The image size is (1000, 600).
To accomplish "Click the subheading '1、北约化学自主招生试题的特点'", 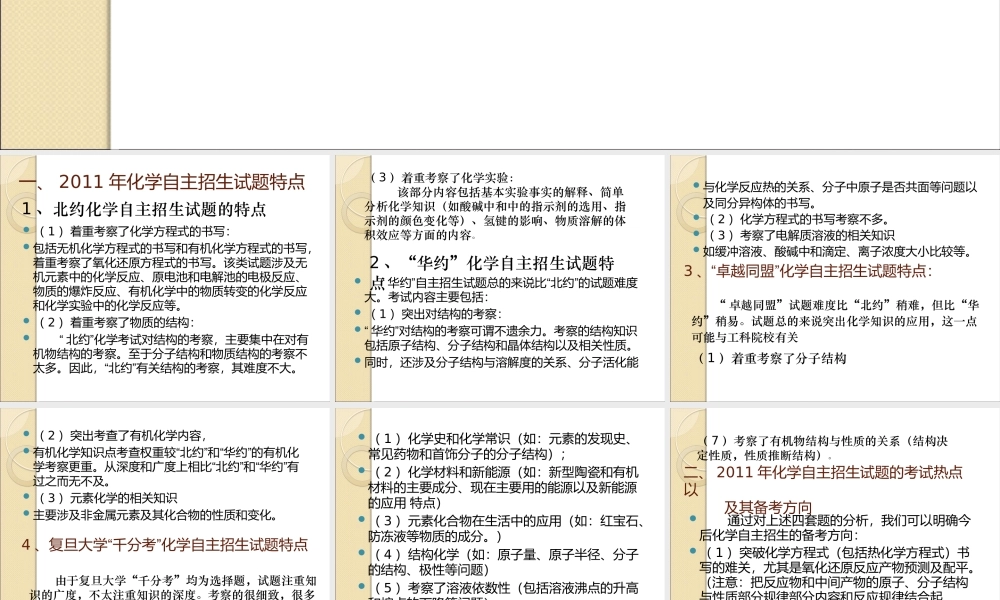I will 143,209.
